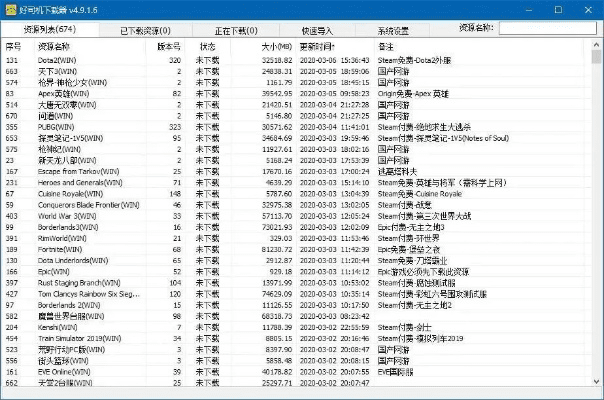The height and width of the screenshot is (400, 604).
Task: Click remark Origin免费-Apex 英雄
Action: [413, 94]
